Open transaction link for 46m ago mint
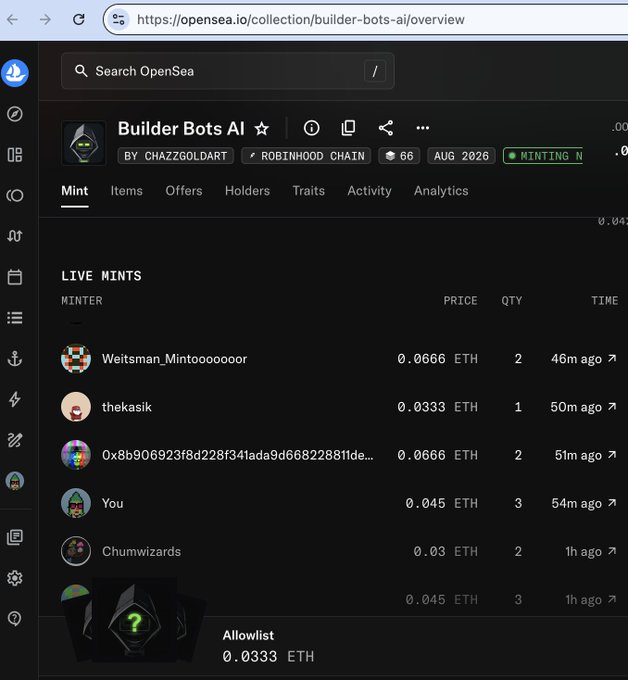 [612, 359]
